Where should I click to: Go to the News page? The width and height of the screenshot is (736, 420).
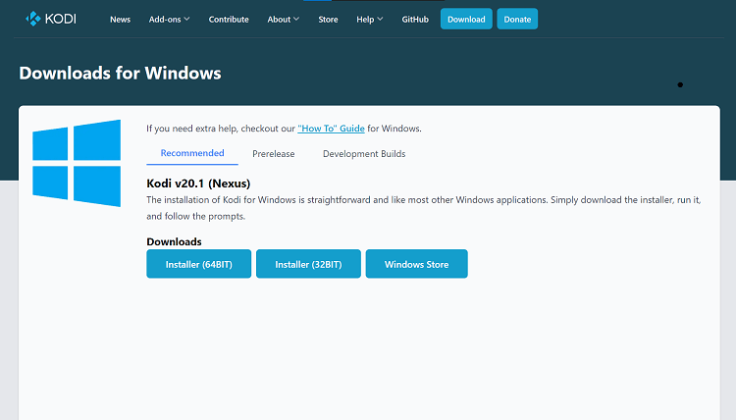tap(120, 19)
